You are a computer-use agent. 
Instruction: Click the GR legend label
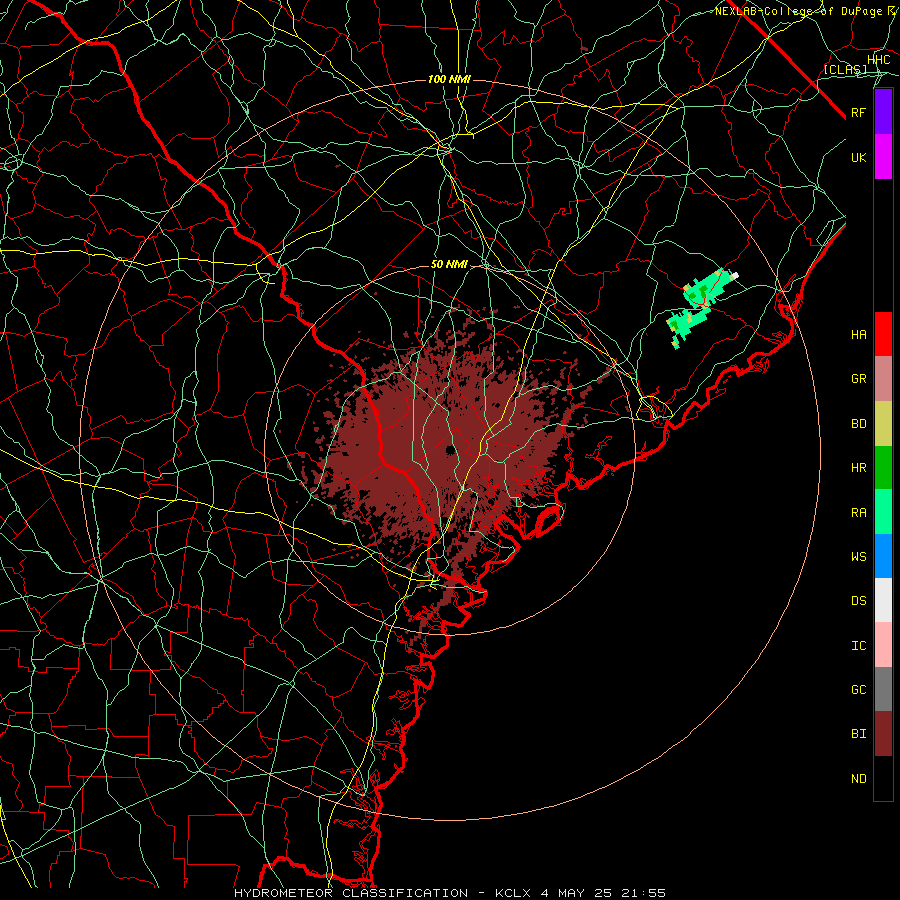[x=858, y=379]
